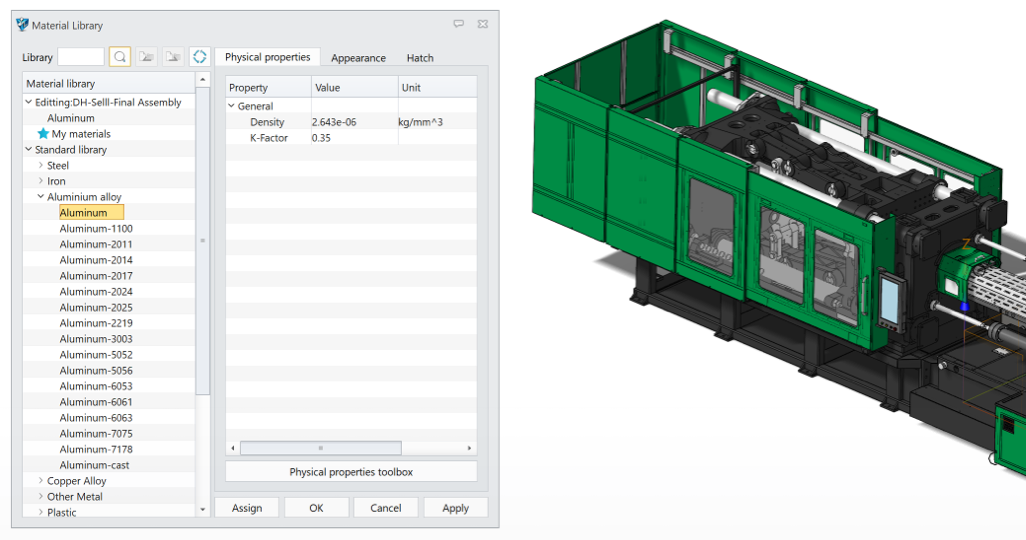Screen dimensions: 1026x540
Task: Click the first folder import icon
Action: pyautogui.click(x=146, y=57)
